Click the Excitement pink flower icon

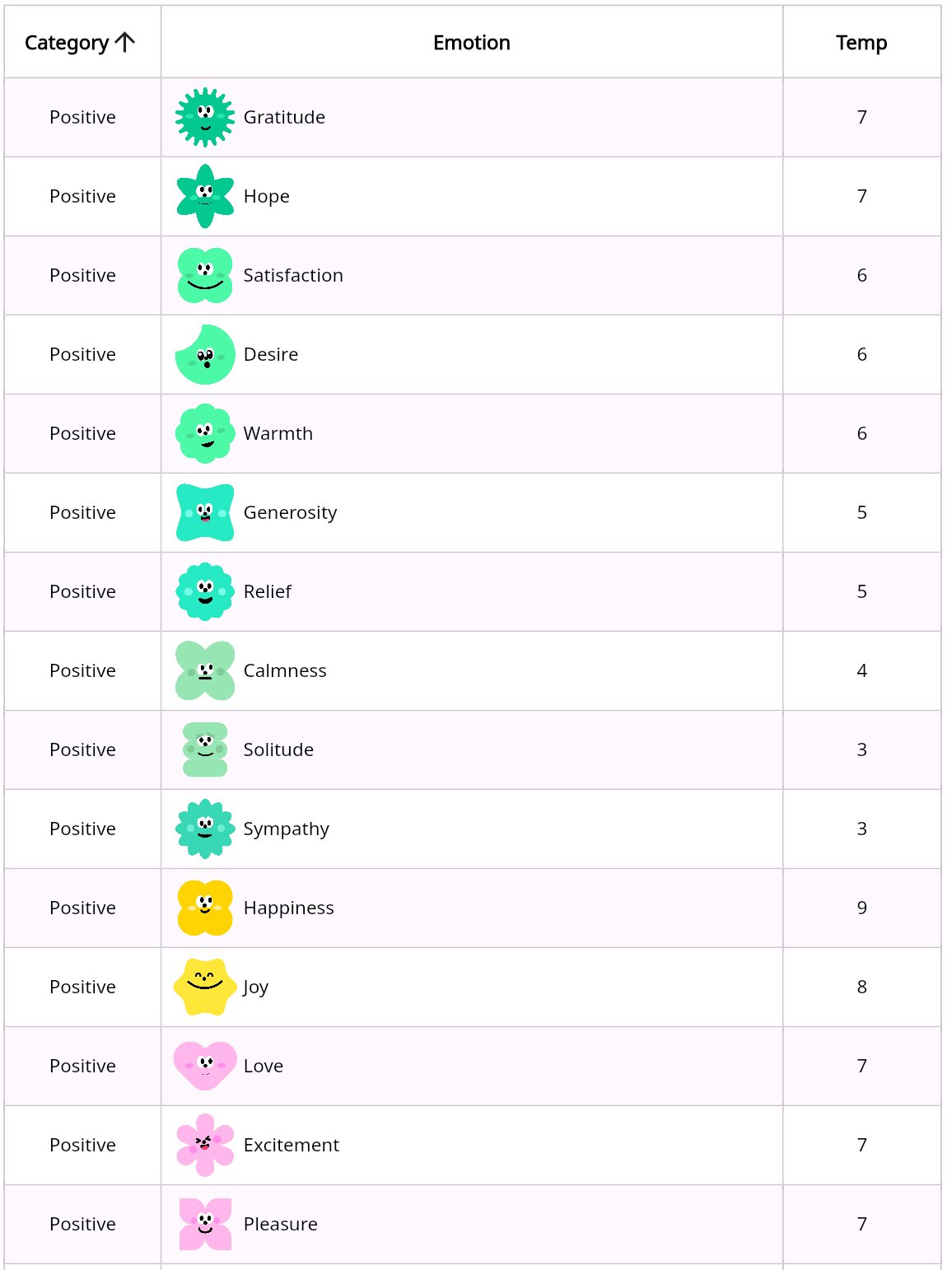pos(205,1146)
